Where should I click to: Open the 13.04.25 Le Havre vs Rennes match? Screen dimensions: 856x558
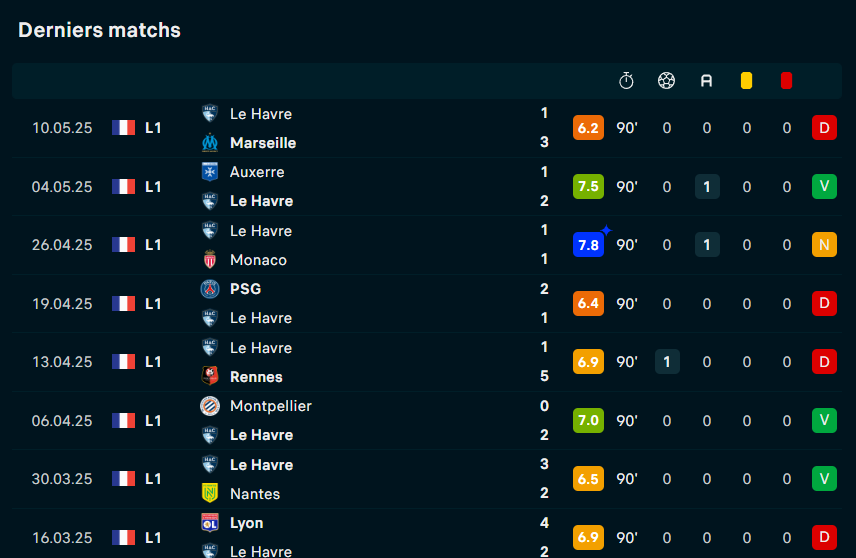pos(427,362)
